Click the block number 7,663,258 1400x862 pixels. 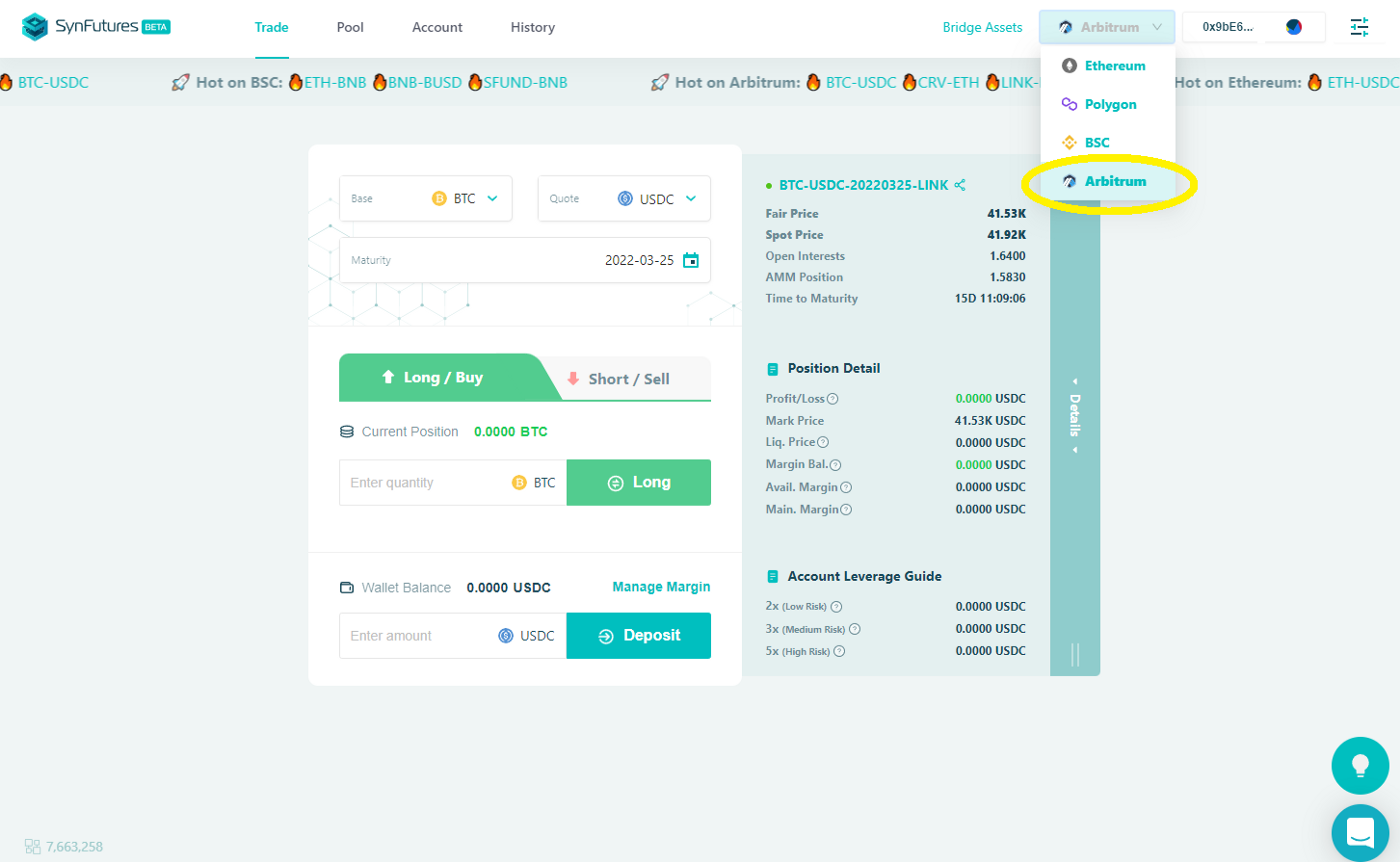[x=74, y=846]
